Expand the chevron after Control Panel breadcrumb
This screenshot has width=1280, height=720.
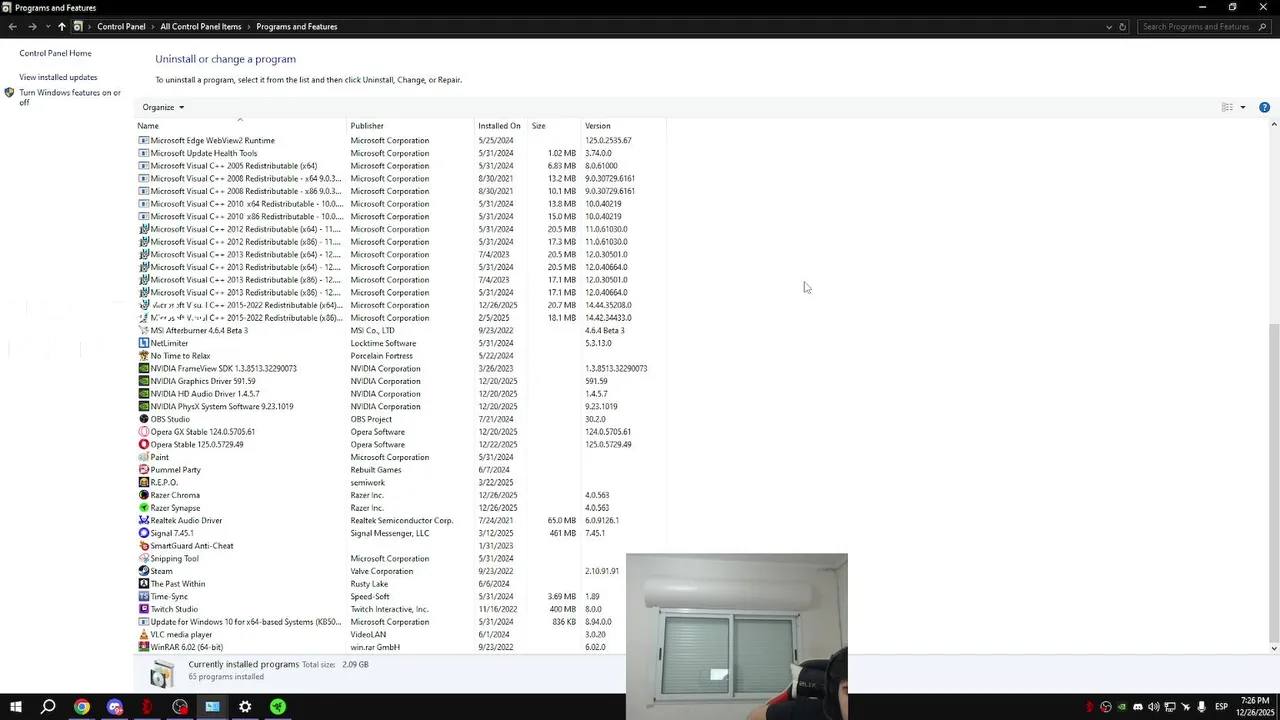[x=153, y=27]
